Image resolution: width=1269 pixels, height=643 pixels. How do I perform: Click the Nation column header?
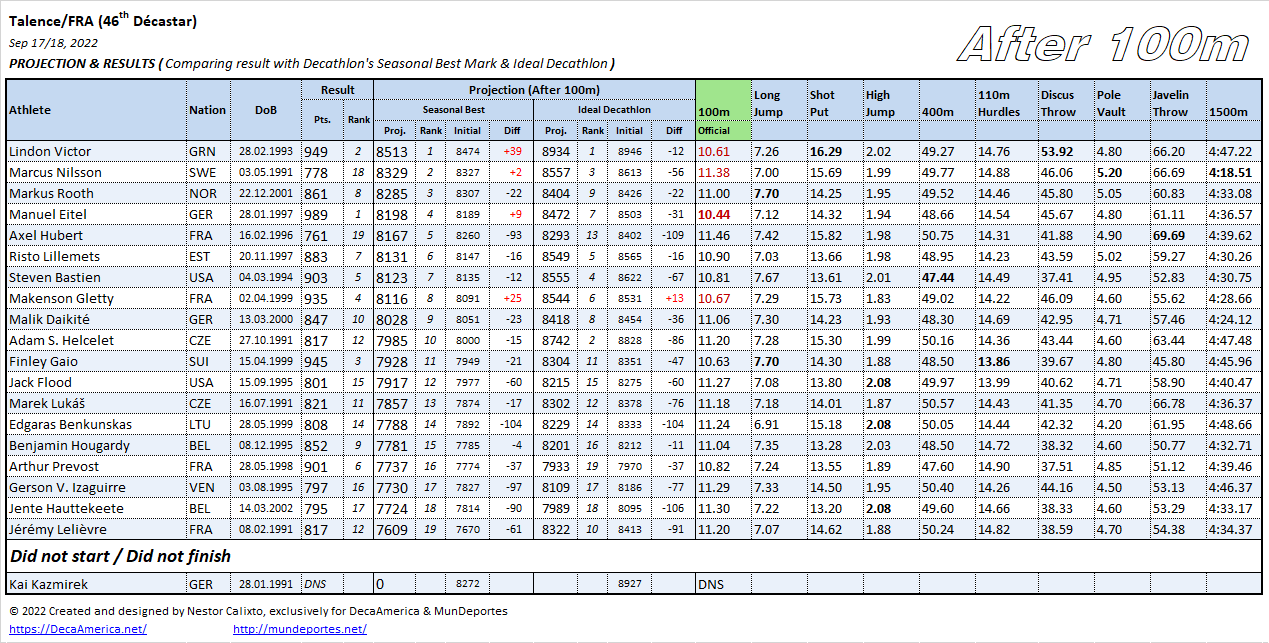click(207, 110)
